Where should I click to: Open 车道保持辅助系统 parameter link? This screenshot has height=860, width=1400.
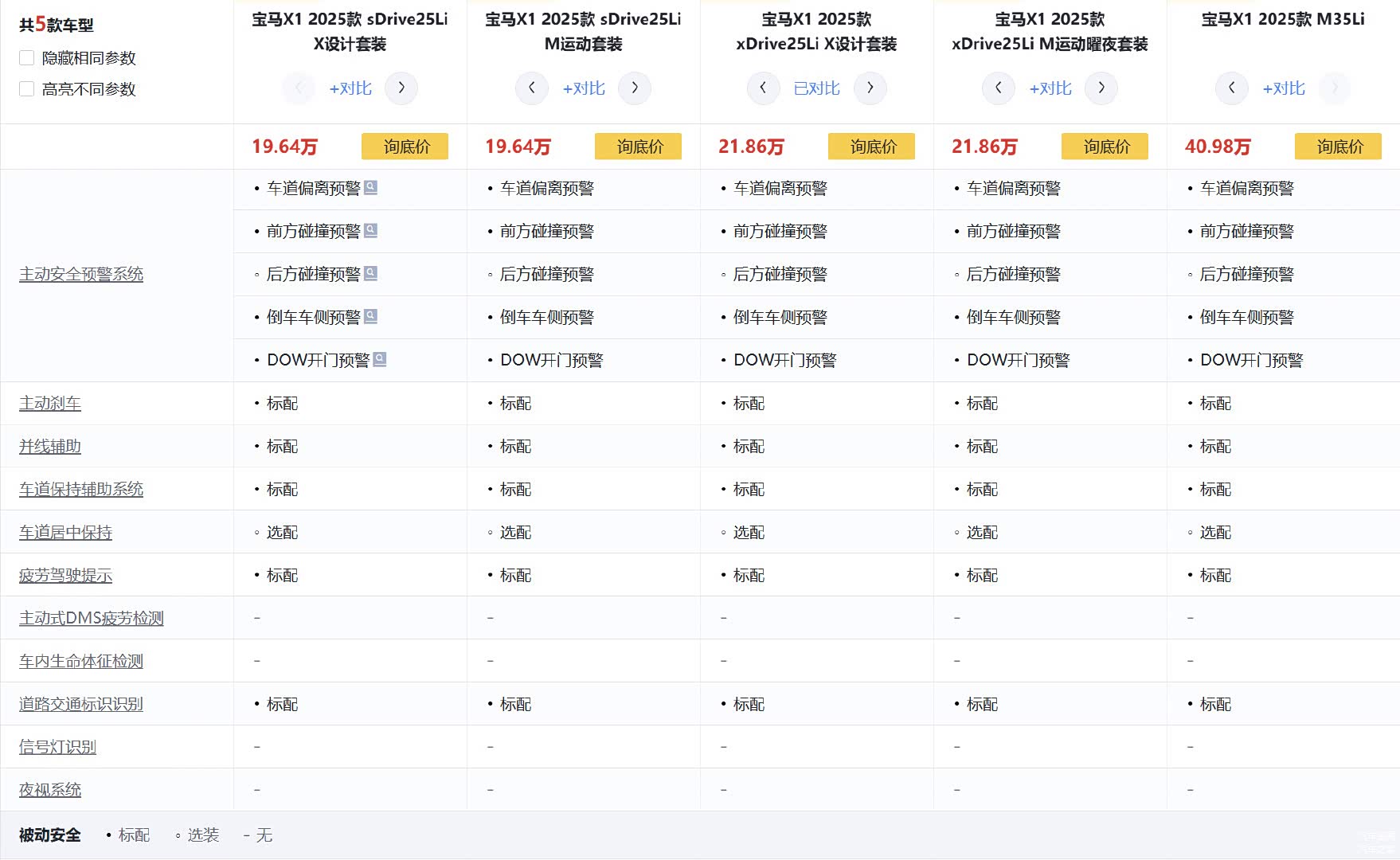tap(81, 490)
